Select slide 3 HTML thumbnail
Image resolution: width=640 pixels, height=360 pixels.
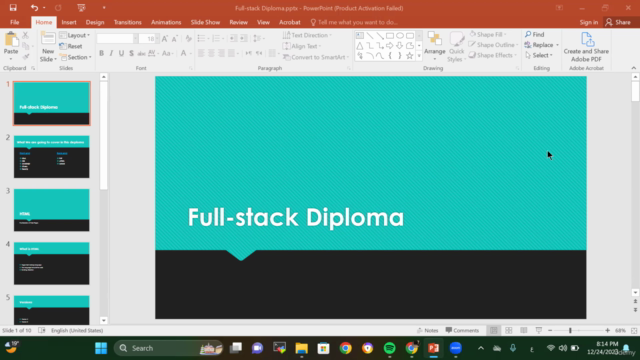pos(51,210)
